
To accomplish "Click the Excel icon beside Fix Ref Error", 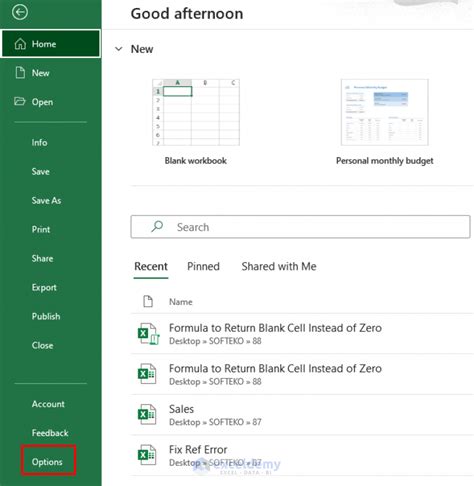I will click(x=147, y=455).
